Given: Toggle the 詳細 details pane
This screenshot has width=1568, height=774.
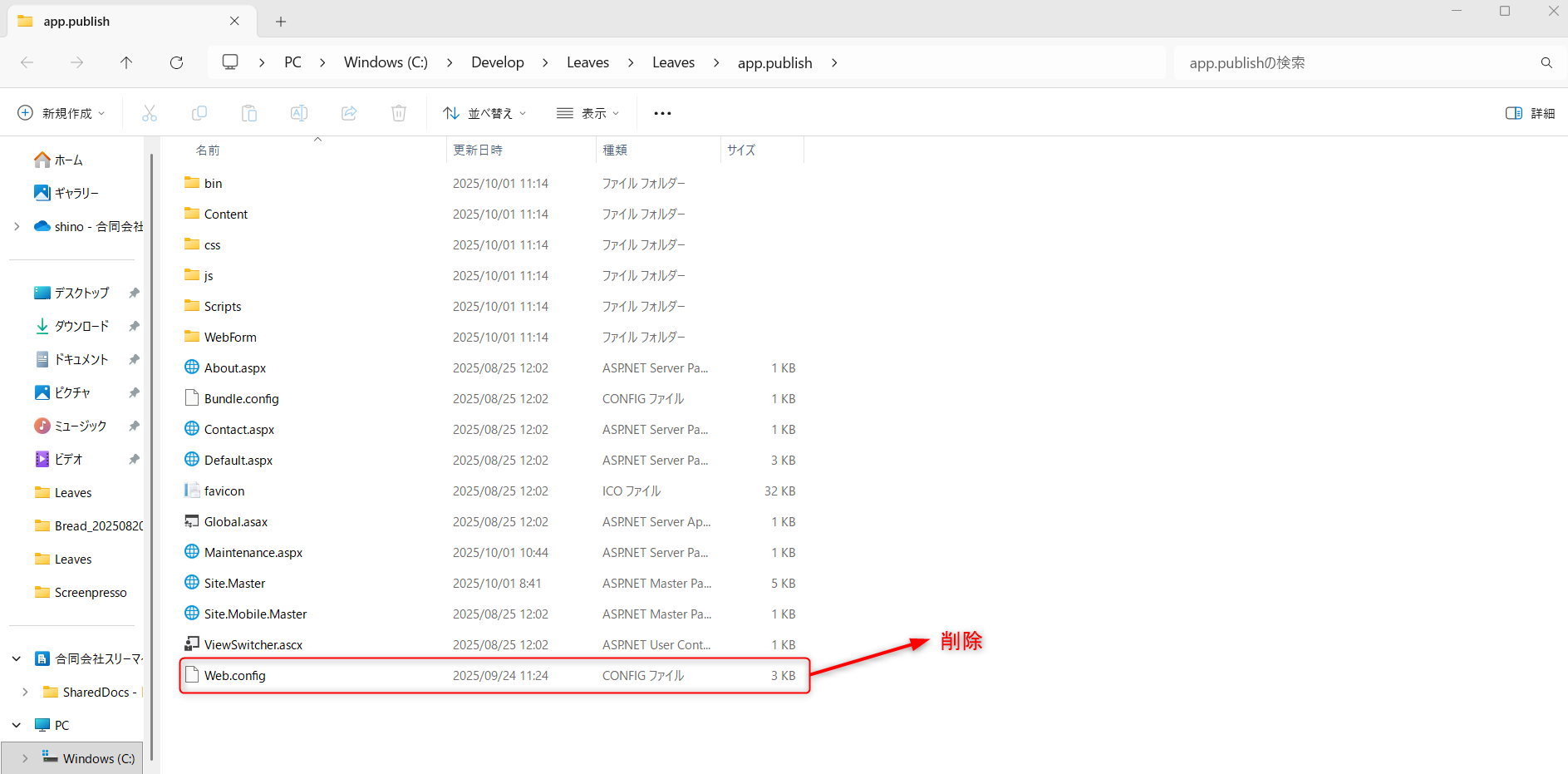Looking at the screenshot, I should point(1530,113).
